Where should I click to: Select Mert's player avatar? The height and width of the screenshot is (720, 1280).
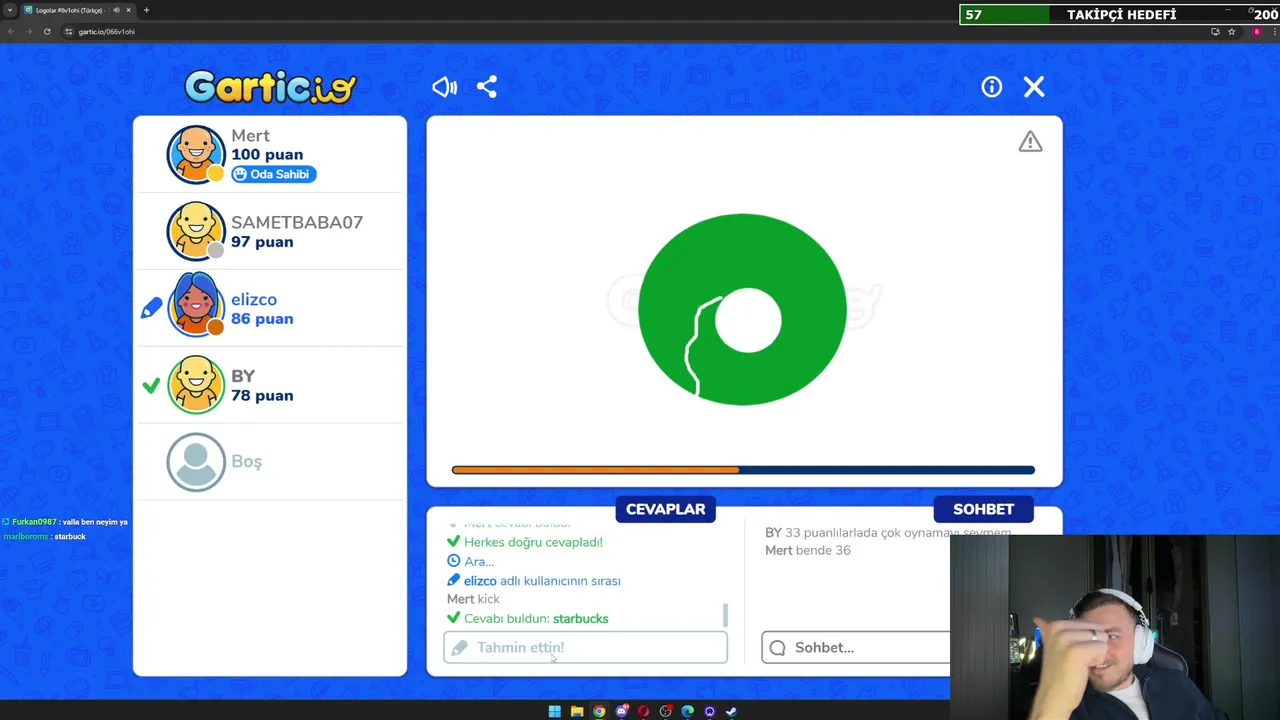(196, 154)
